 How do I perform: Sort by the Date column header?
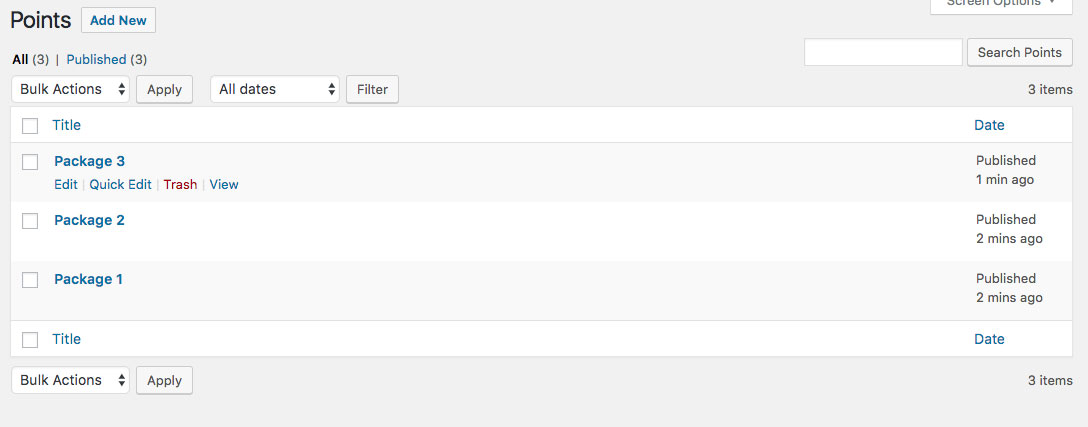click(x=989, y=125)
